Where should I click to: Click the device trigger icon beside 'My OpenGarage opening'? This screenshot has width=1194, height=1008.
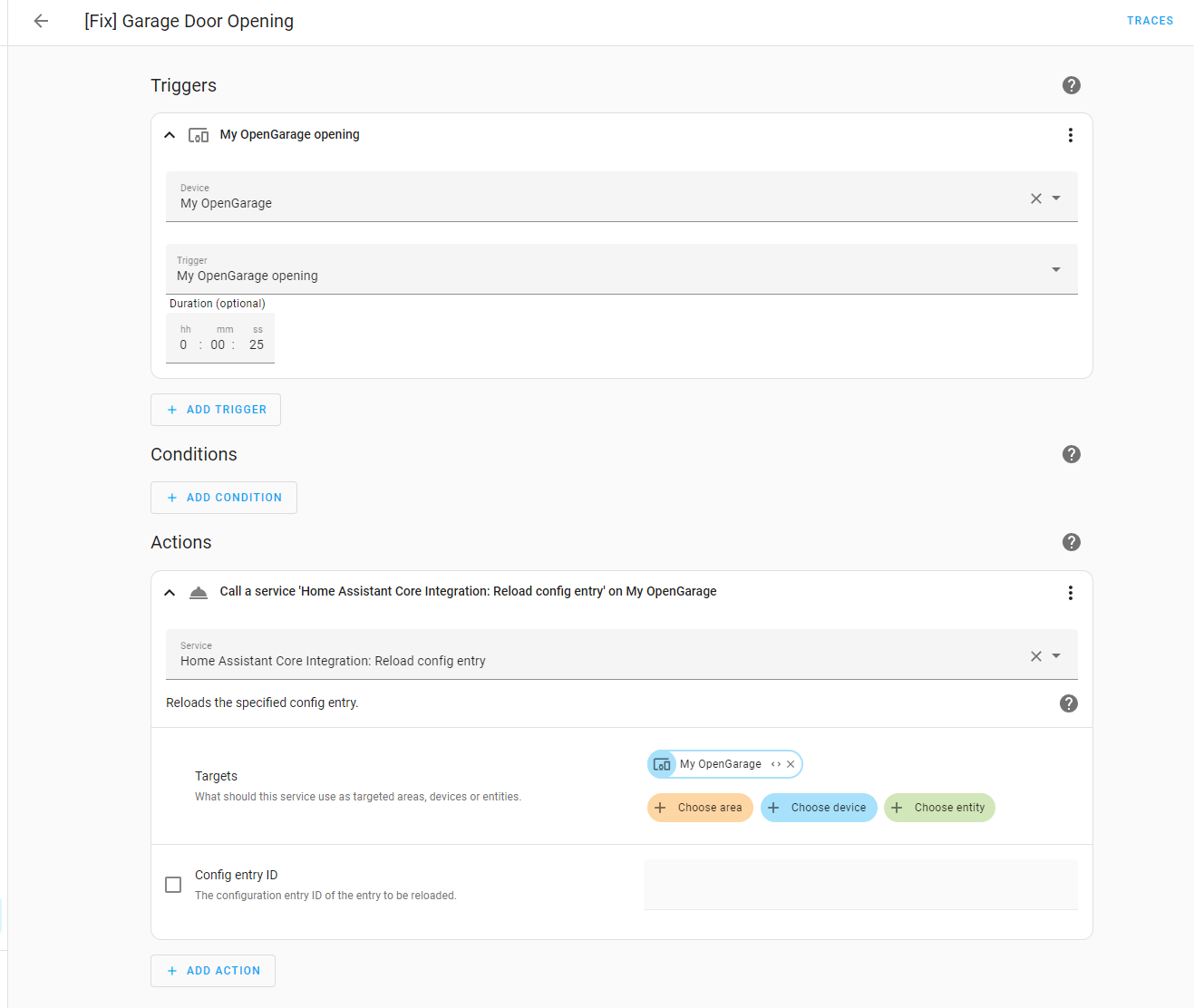[x=198, y=134]
